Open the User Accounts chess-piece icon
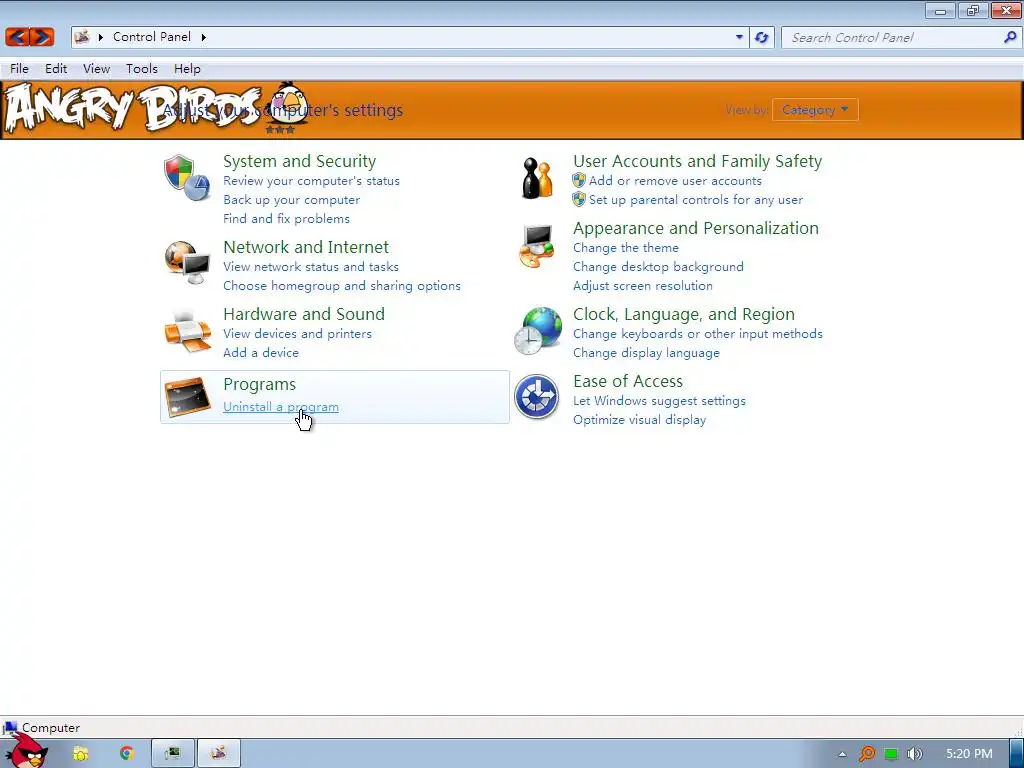Screen dimensions: 1024x768 coord(537,178)
